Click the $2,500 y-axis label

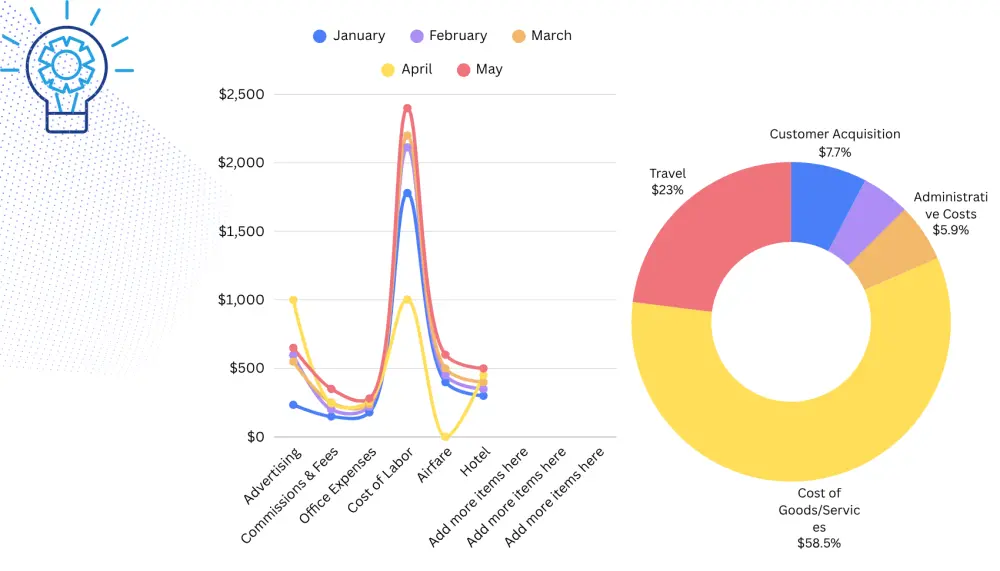click(x=241, y=94)
